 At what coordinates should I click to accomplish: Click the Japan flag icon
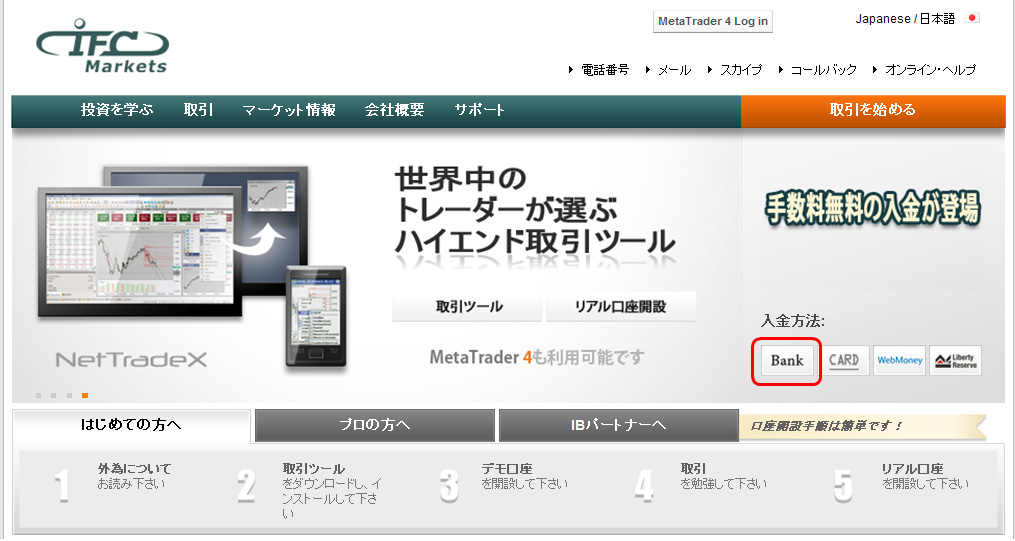tap(972, 18)
